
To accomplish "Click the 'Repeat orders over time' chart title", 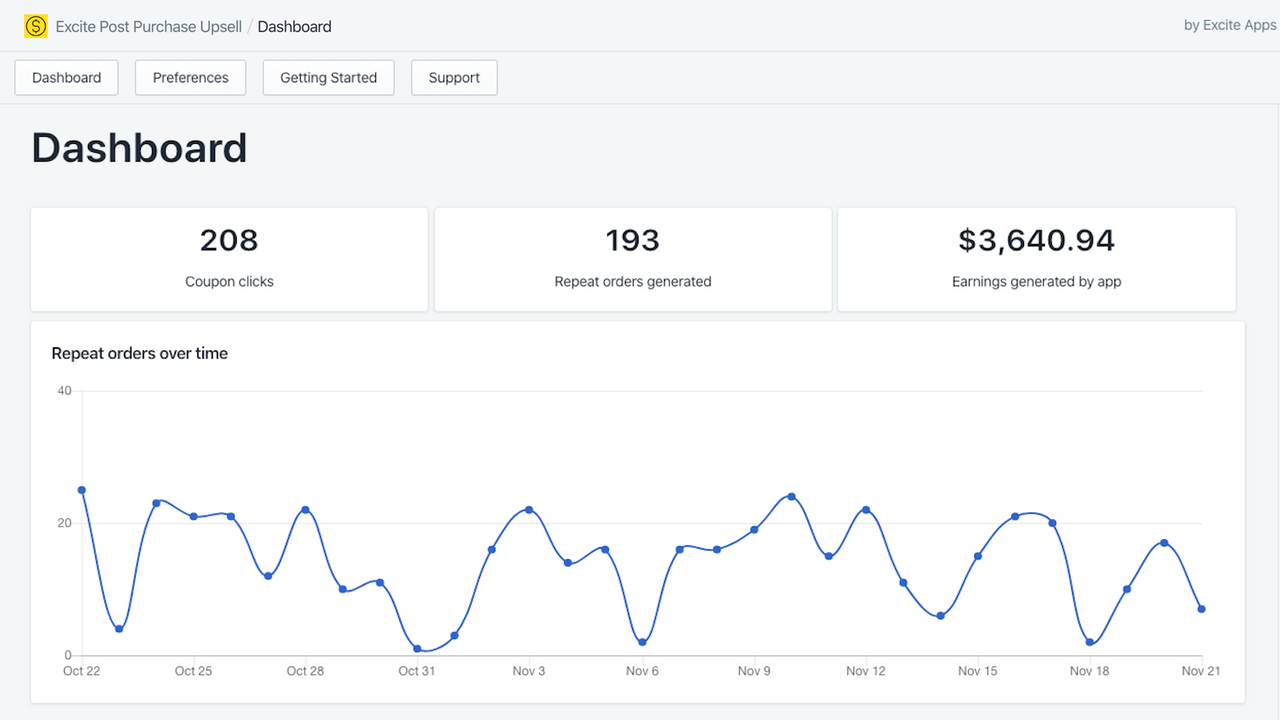I will 139,353.
